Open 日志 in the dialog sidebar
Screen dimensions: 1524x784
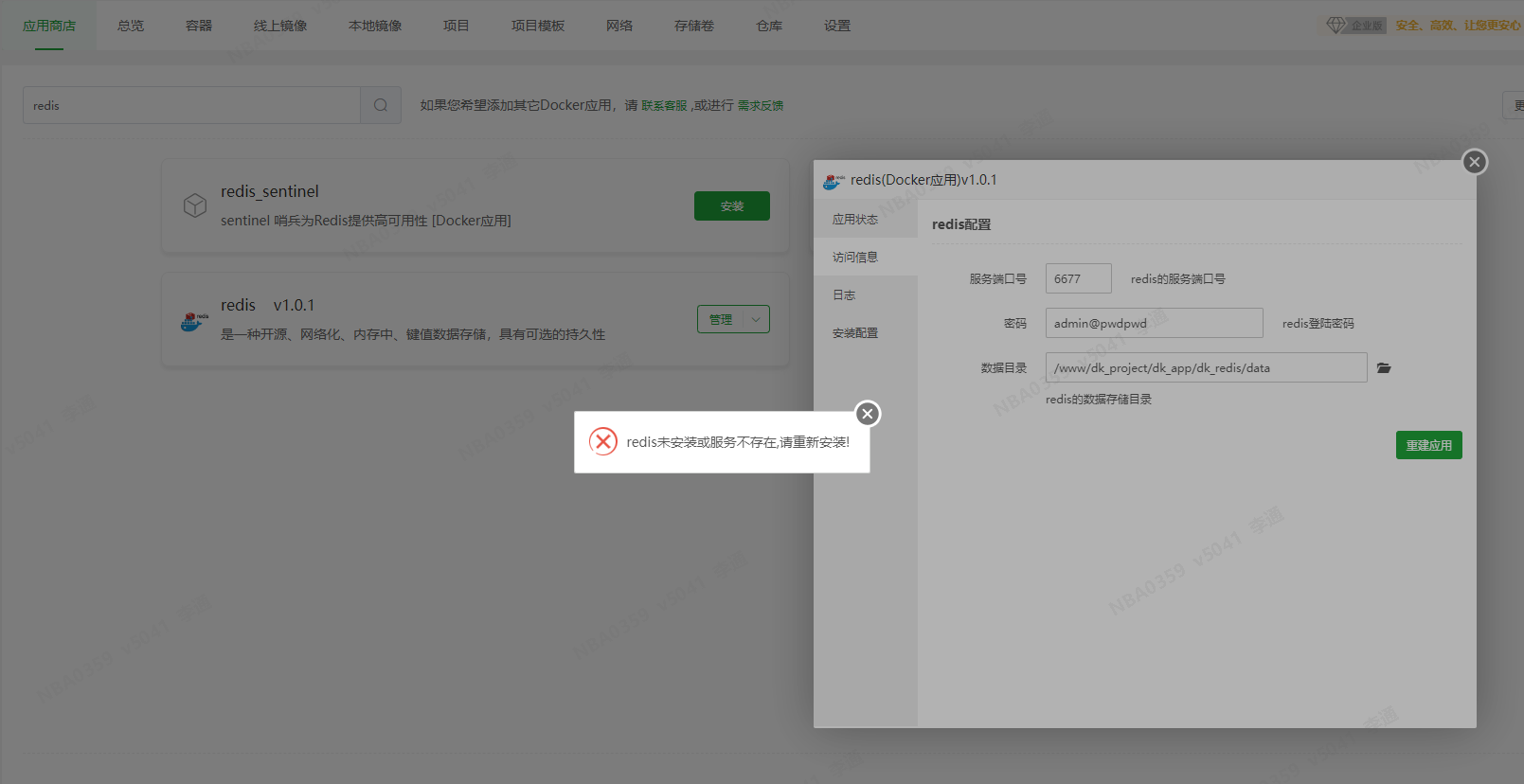(866, 294)
